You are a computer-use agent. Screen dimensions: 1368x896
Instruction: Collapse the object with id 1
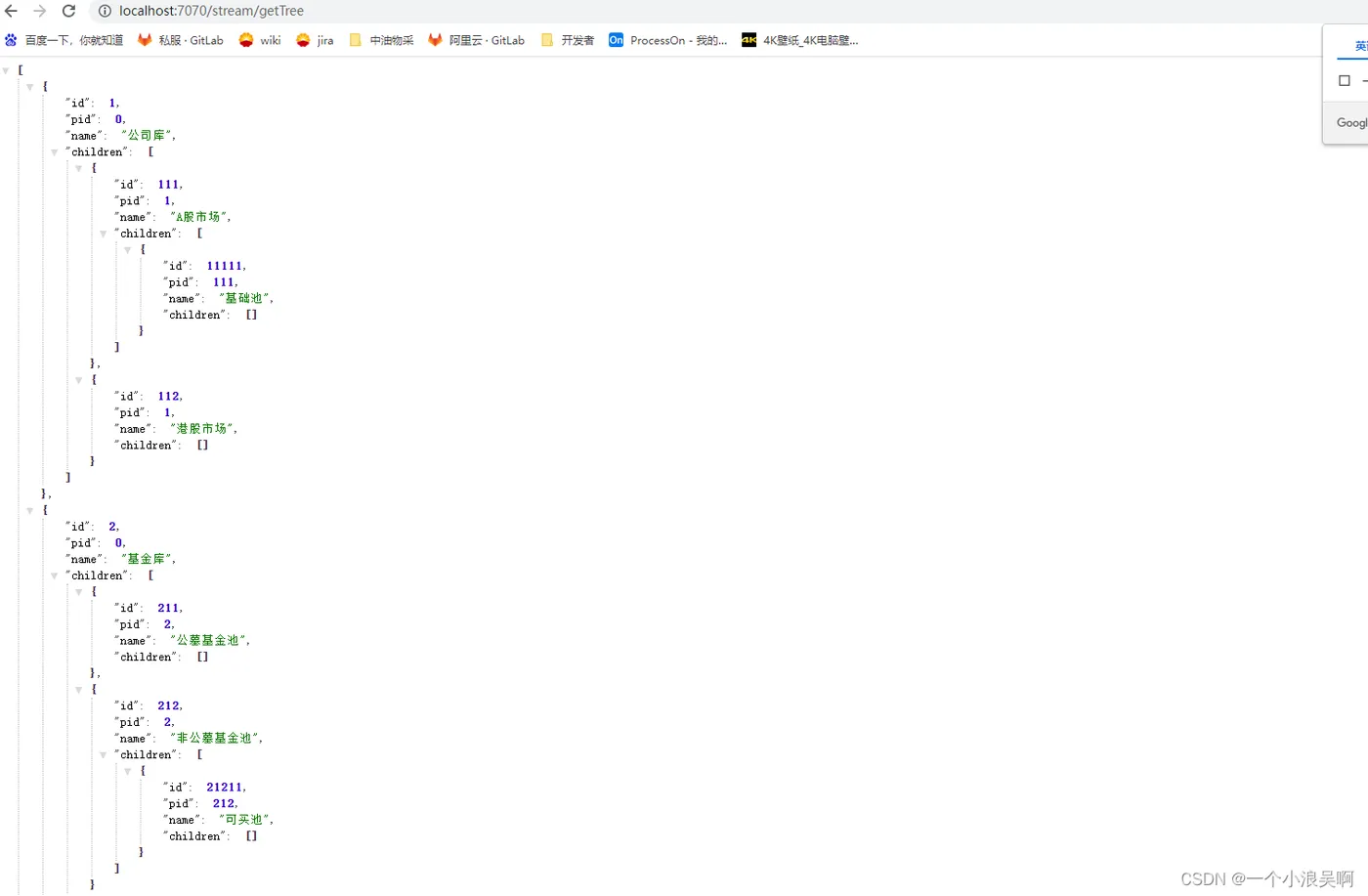pyautogui.click(x=30, y=87)
